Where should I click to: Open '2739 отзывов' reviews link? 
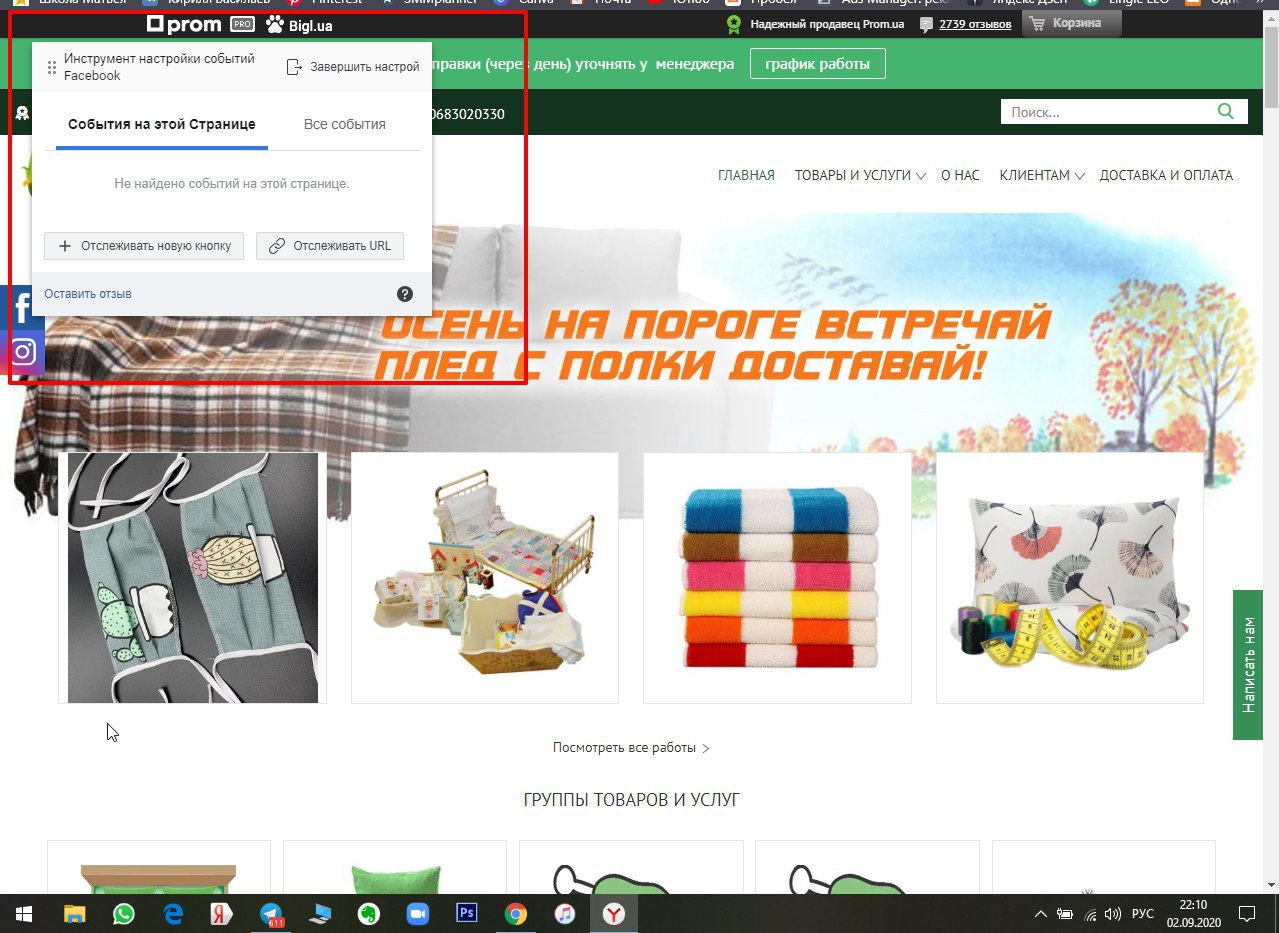tap(975, 24)
